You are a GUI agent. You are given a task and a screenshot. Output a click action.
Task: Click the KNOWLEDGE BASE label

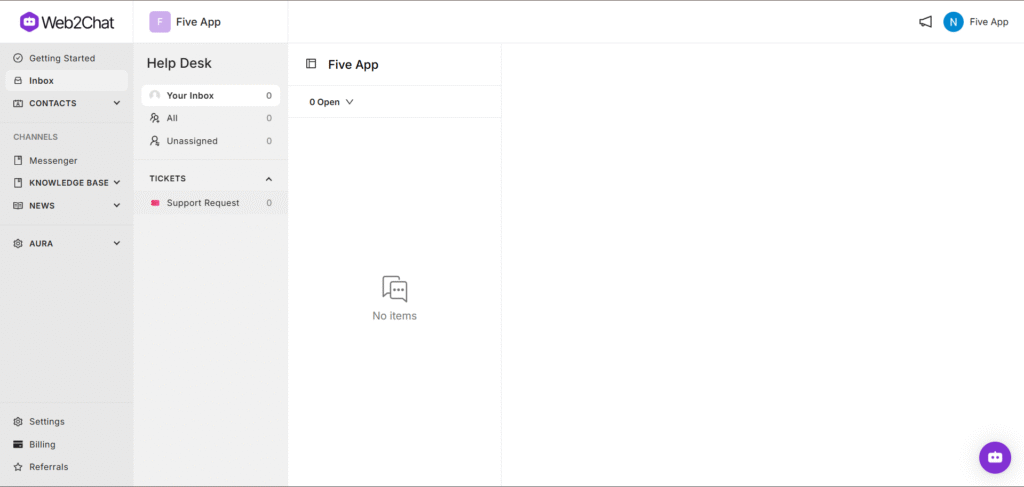click(x=69, y=183)
